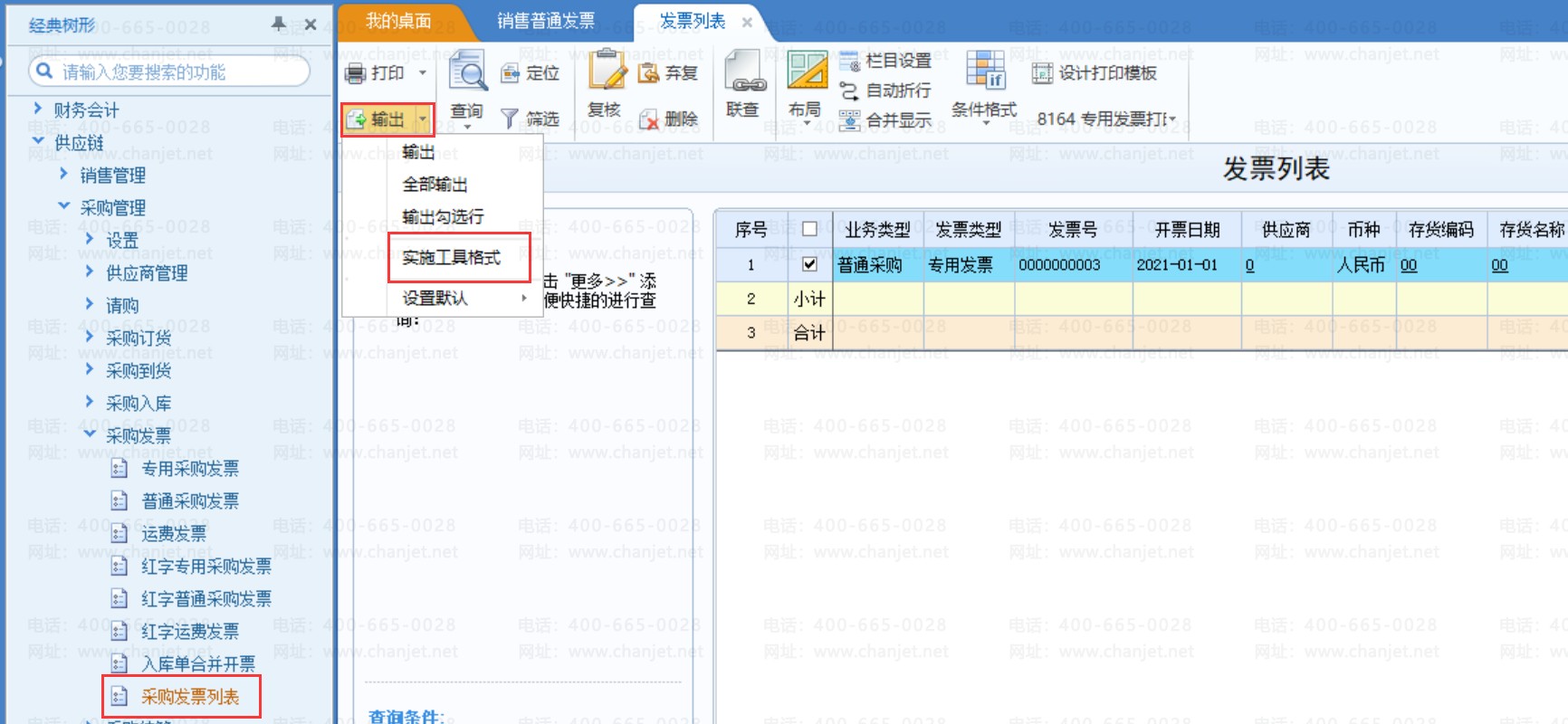Open the 输出 dropdown arrow
1568x724 pixels.
tap(423, 119)
